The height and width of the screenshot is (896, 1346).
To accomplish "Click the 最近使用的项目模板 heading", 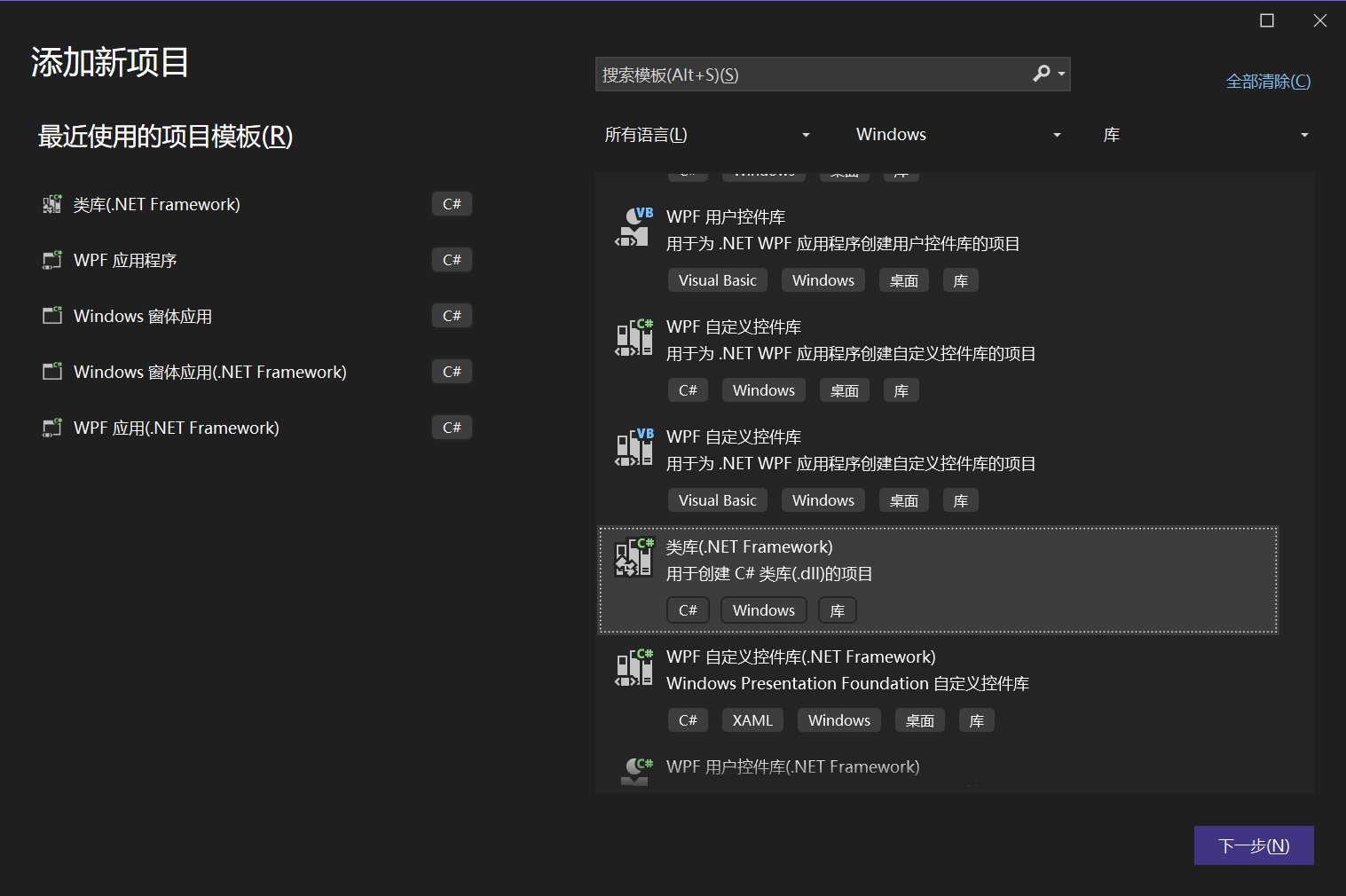I will coord(165,137).
